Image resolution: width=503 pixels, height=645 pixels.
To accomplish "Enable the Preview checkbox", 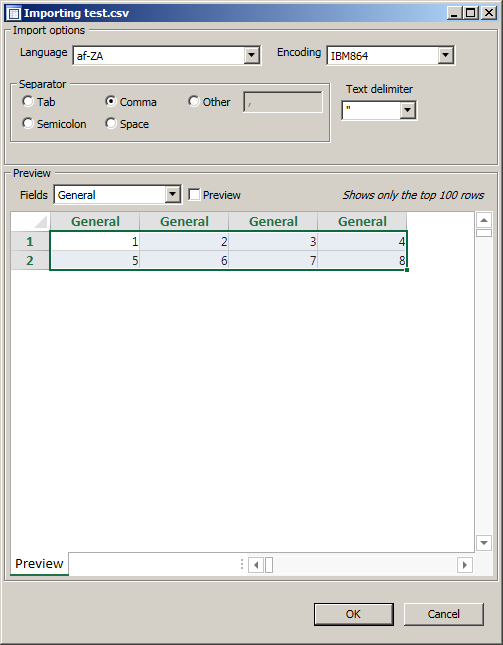I will coord(194,195).
